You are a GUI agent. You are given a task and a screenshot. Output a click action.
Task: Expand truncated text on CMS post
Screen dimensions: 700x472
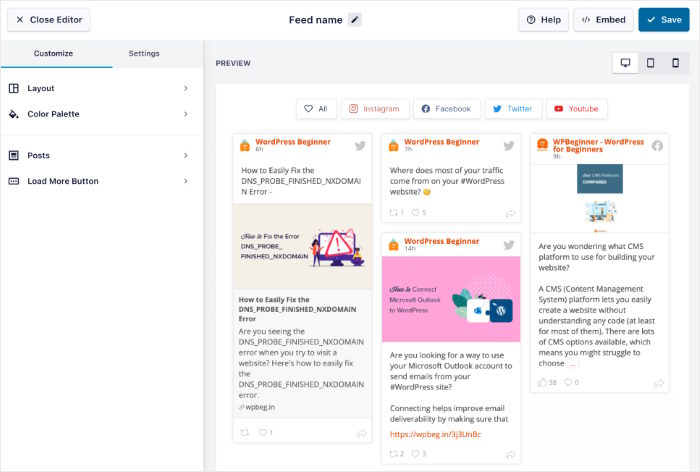point(572,364)
